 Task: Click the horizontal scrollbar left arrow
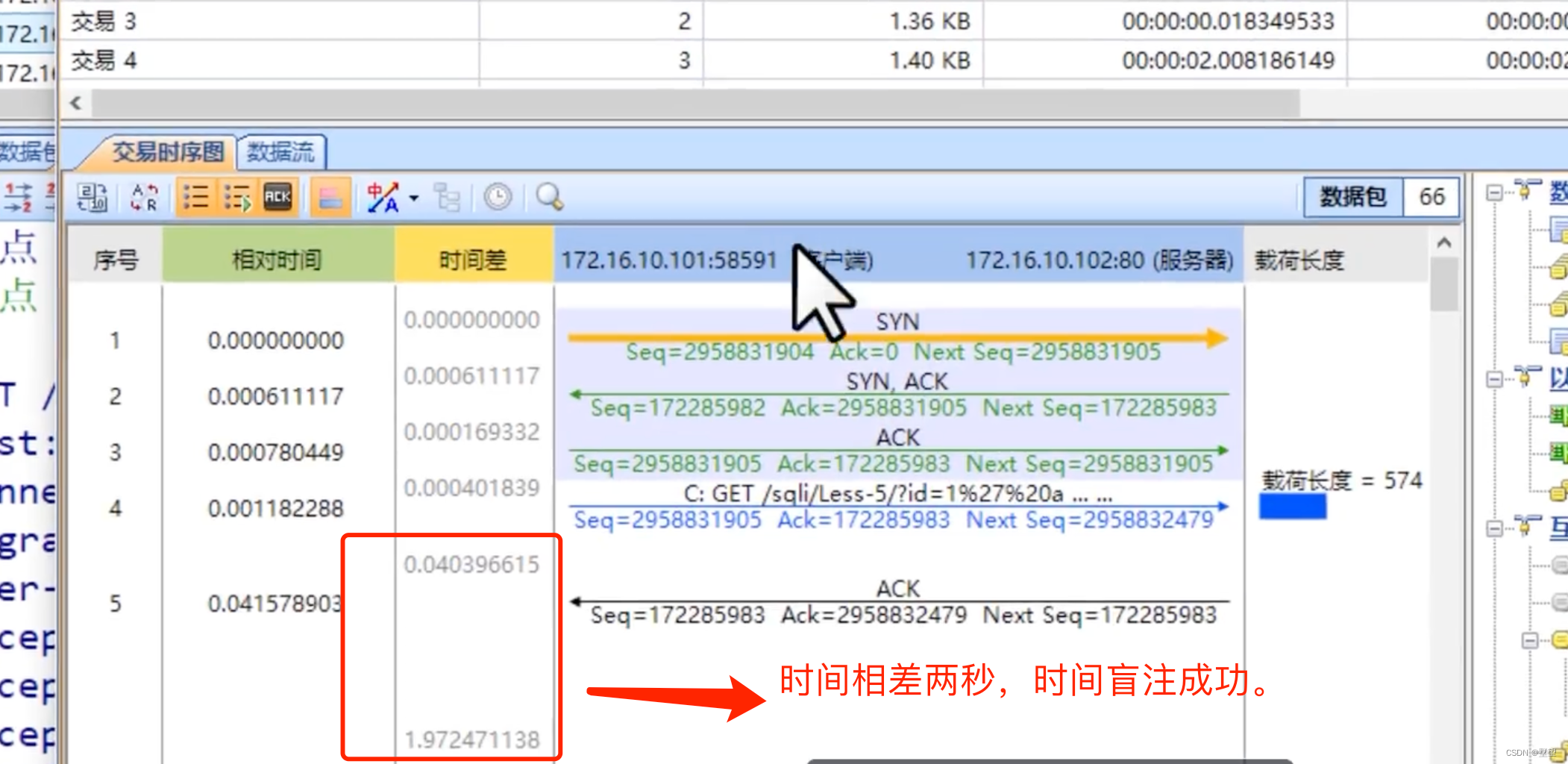(x=75, y=103)
